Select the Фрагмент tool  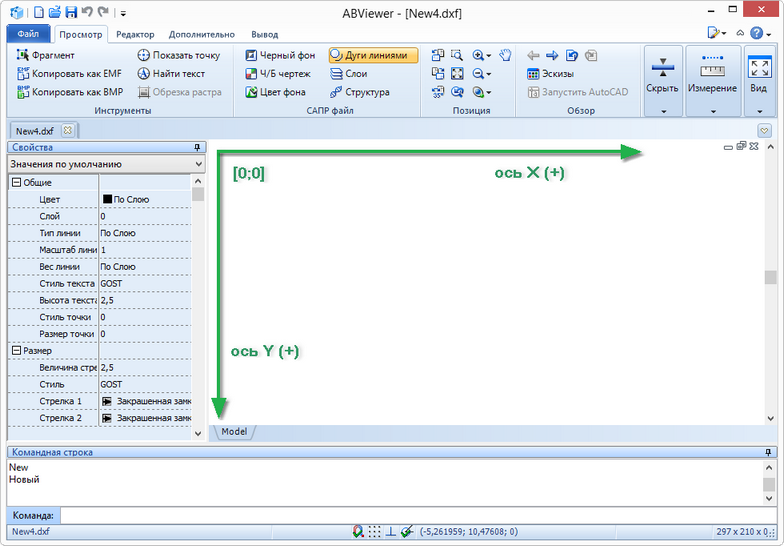(45, 55)
